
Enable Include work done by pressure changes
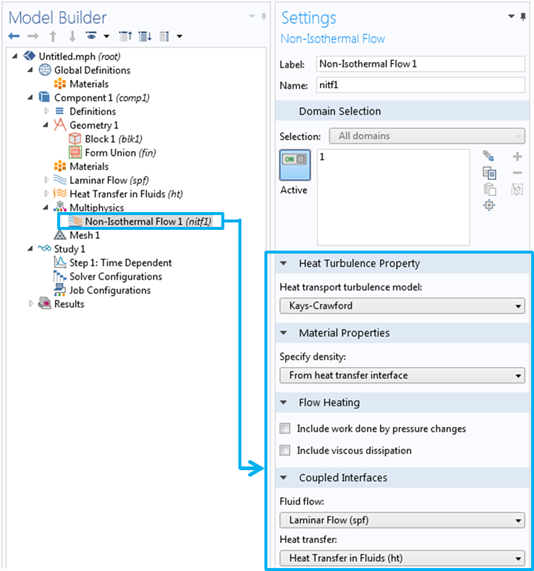pos(285,428)
